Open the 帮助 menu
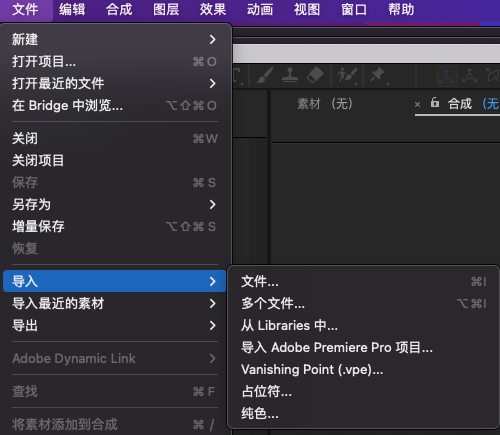 pos(401,9)
